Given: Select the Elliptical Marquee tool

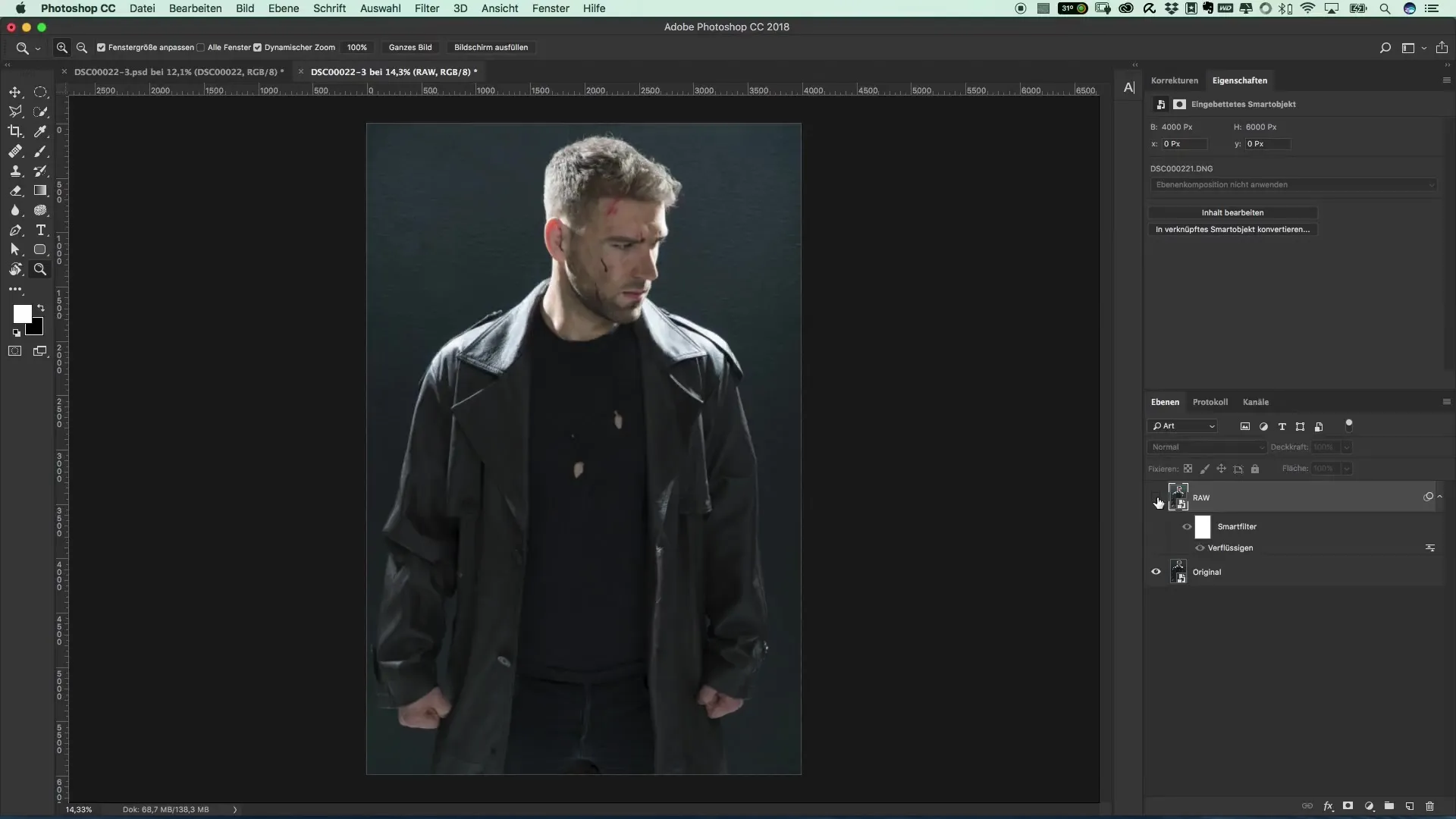Looking at the screenshot, I should [41, 93].
